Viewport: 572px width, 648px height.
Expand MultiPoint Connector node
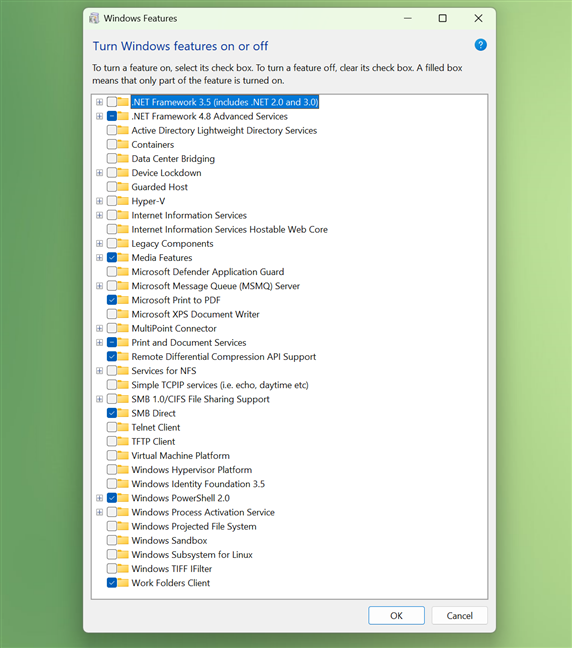pyautogui.click(x=100, y=329)
